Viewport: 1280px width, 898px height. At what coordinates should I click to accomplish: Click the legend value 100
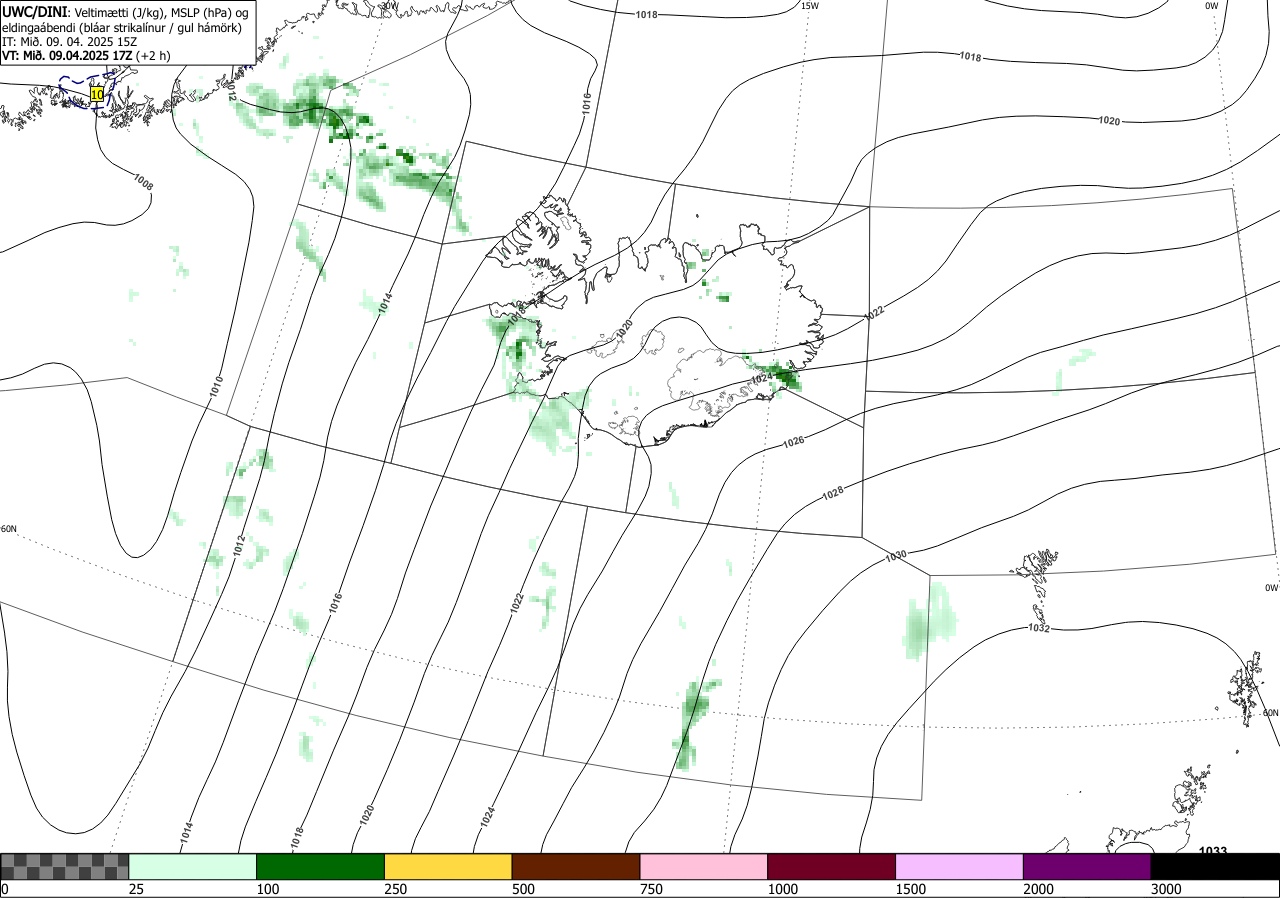point(267,889)
